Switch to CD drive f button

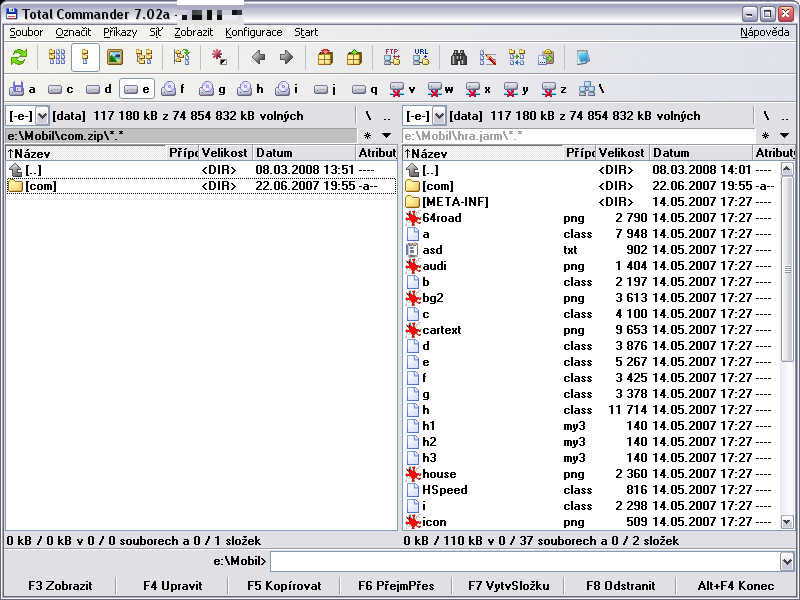pos(172,89)
